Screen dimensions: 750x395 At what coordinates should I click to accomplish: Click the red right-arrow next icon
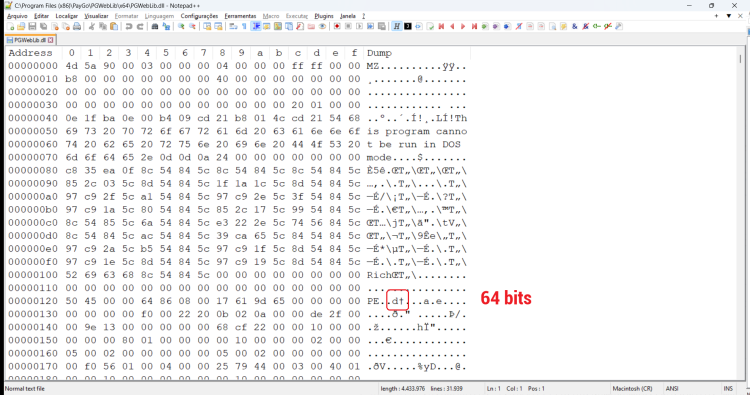click(463, 26)
